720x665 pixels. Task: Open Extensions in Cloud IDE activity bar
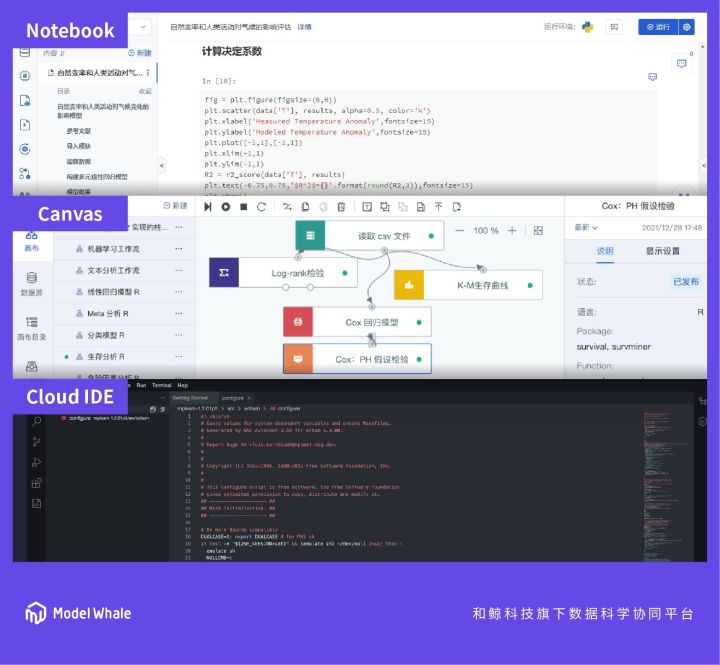37,483
